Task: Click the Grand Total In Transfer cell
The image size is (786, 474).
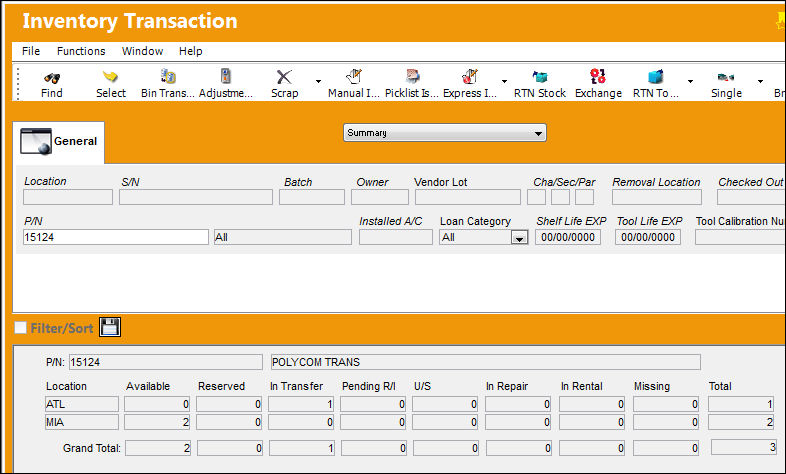Action: 302,447
